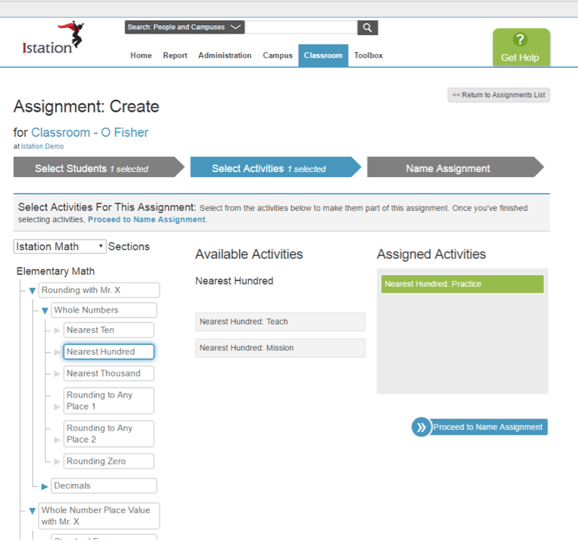Viewport: 578px width, 541px height.
Task: Collapse Whole Number Place Value triangle
Action: pyautogui.click(x=32, y=511)
